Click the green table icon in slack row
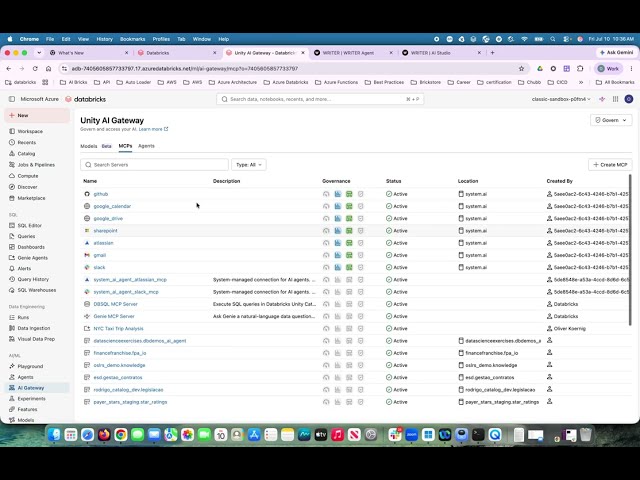Viewport: 640px width, 480px height. pos(349,267)
